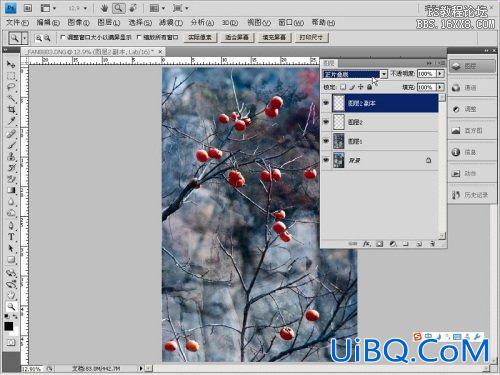Screen dimensions: 500x375
Task: Enable 缩放所有窗口 checkbox
Action: pos(139,37)
